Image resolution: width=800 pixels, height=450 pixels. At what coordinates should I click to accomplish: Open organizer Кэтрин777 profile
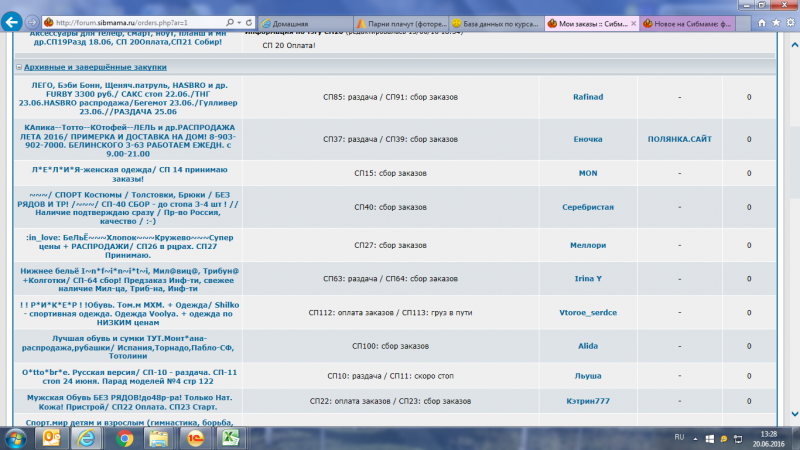(588, 401)
